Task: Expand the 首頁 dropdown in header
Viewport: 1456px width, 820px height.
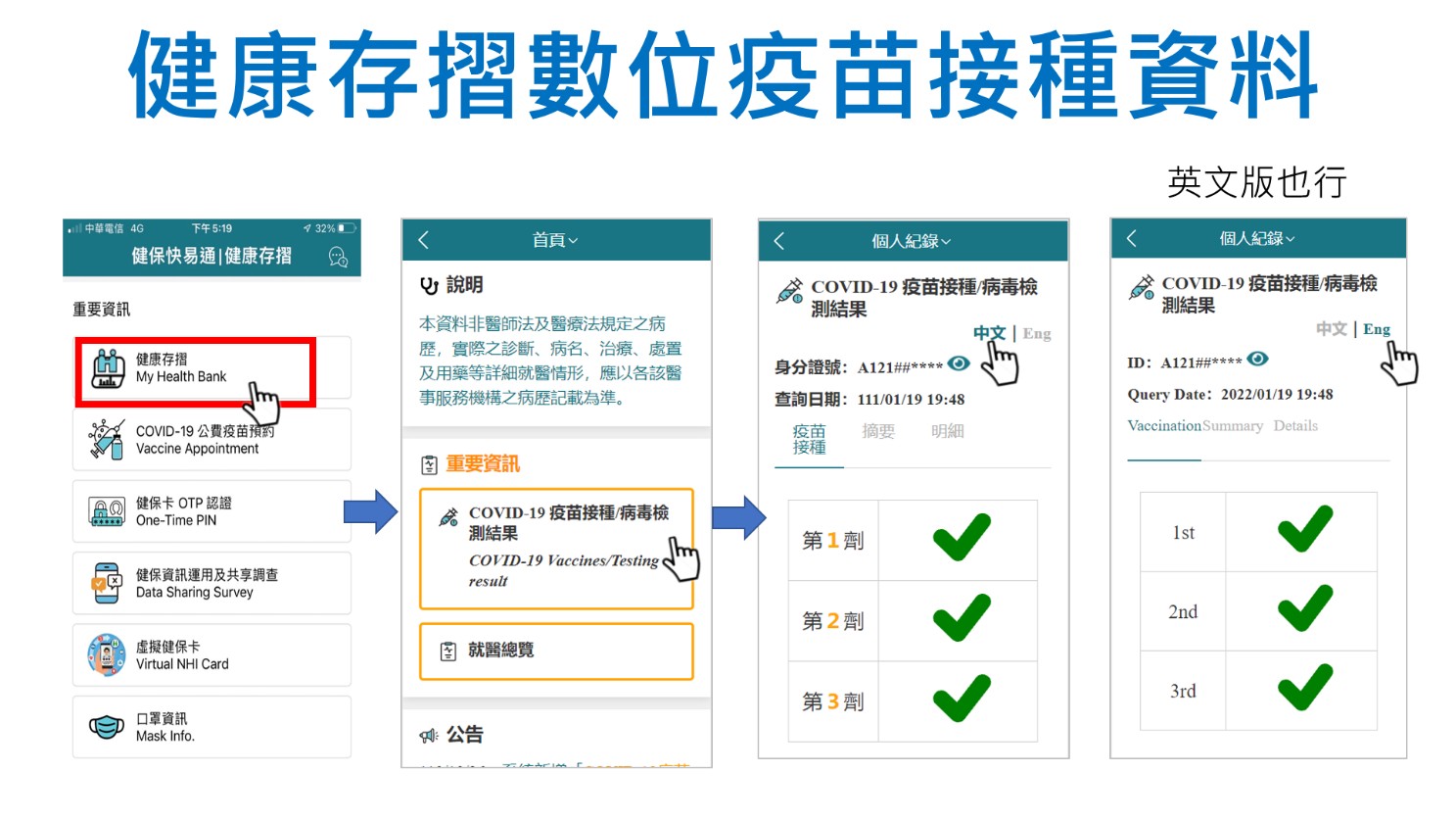Action: click(555, 241)
